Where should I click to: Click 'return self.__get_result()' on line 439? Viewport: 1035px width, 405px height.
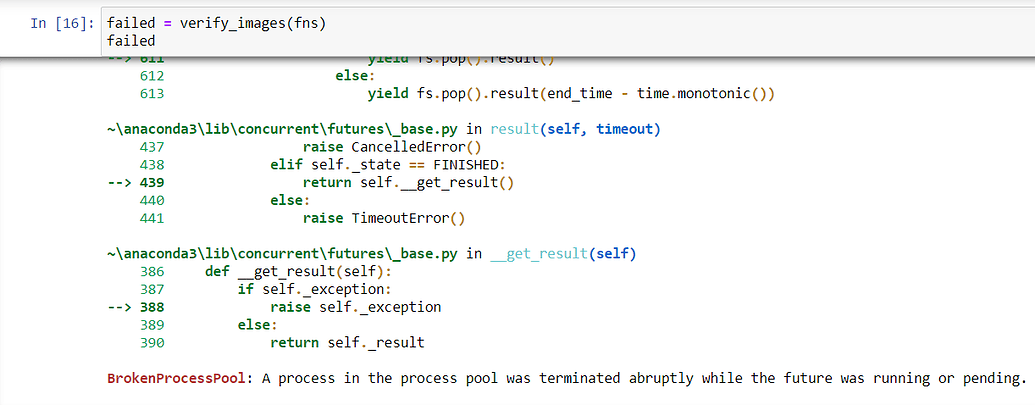click(x=408, y=183)
